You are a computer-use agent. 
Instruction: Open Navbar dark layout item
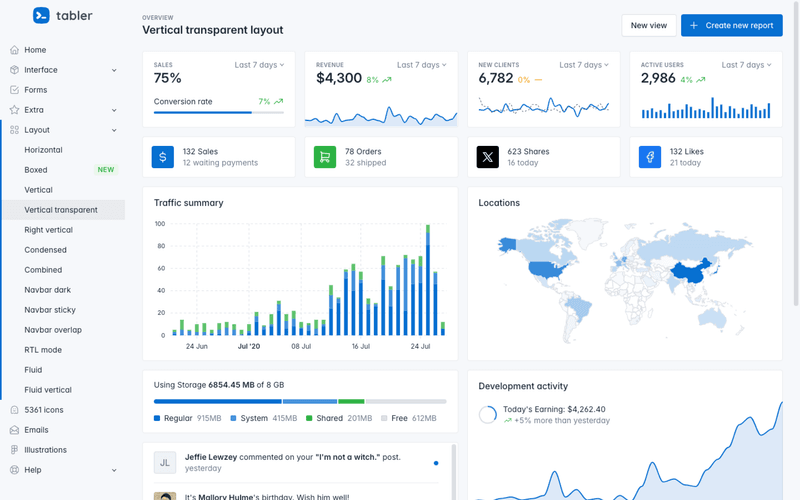coord(64,290)
